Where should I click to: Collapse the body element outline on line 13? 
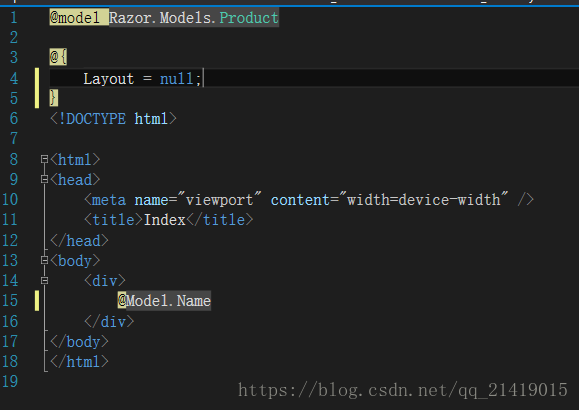point(44,260)
